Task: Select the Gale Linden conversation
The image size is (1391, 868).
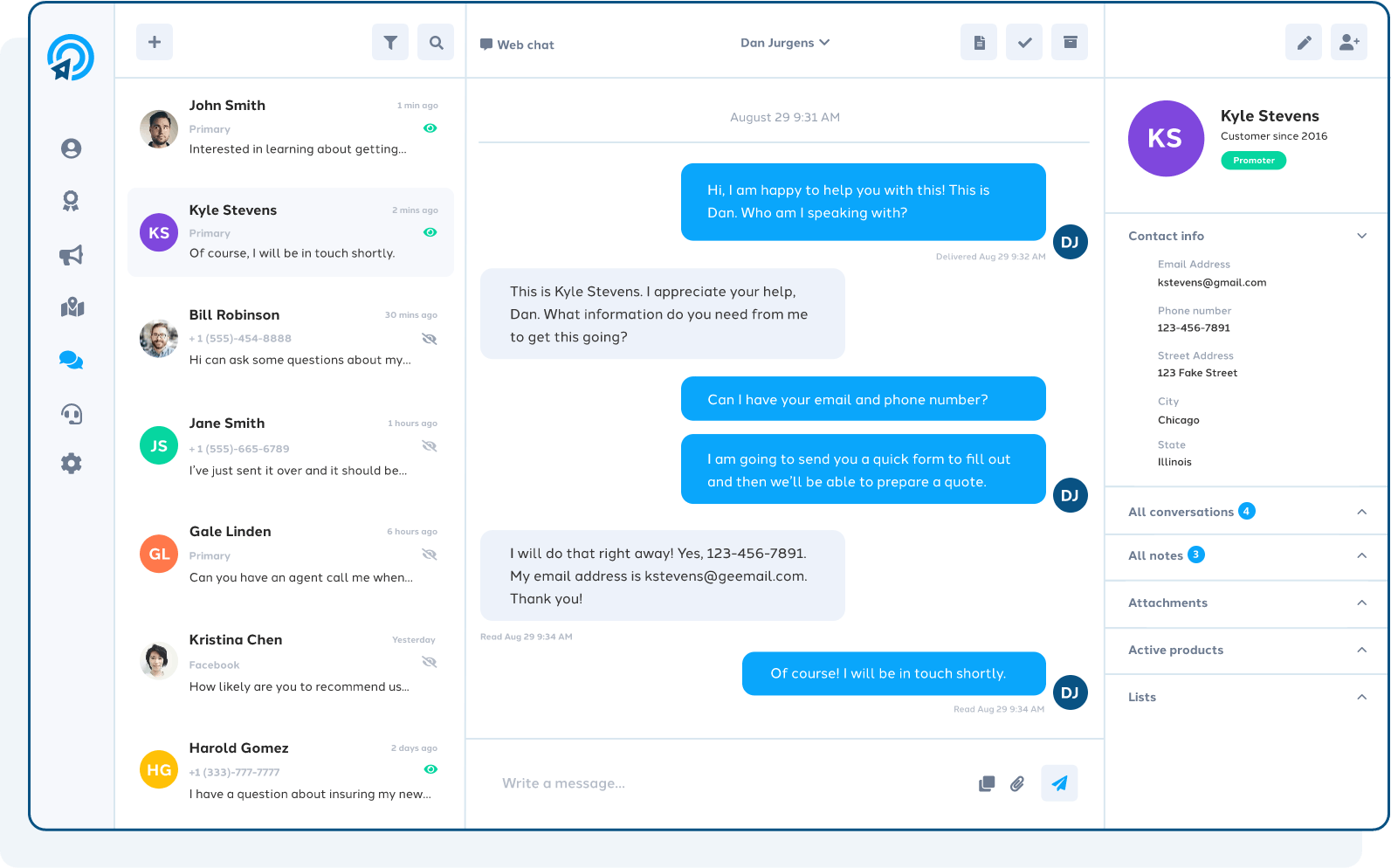Action: tap(291, 555)
